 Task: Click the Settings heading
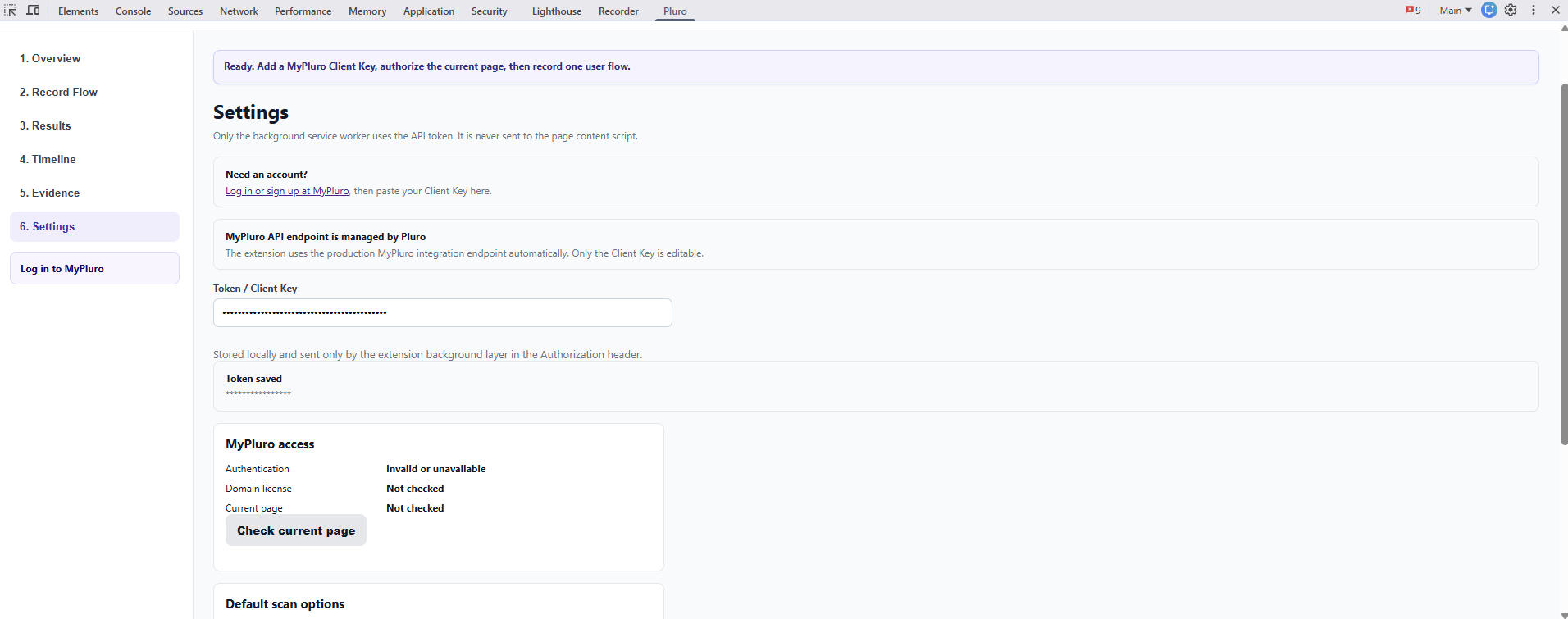tap(251, 112)
